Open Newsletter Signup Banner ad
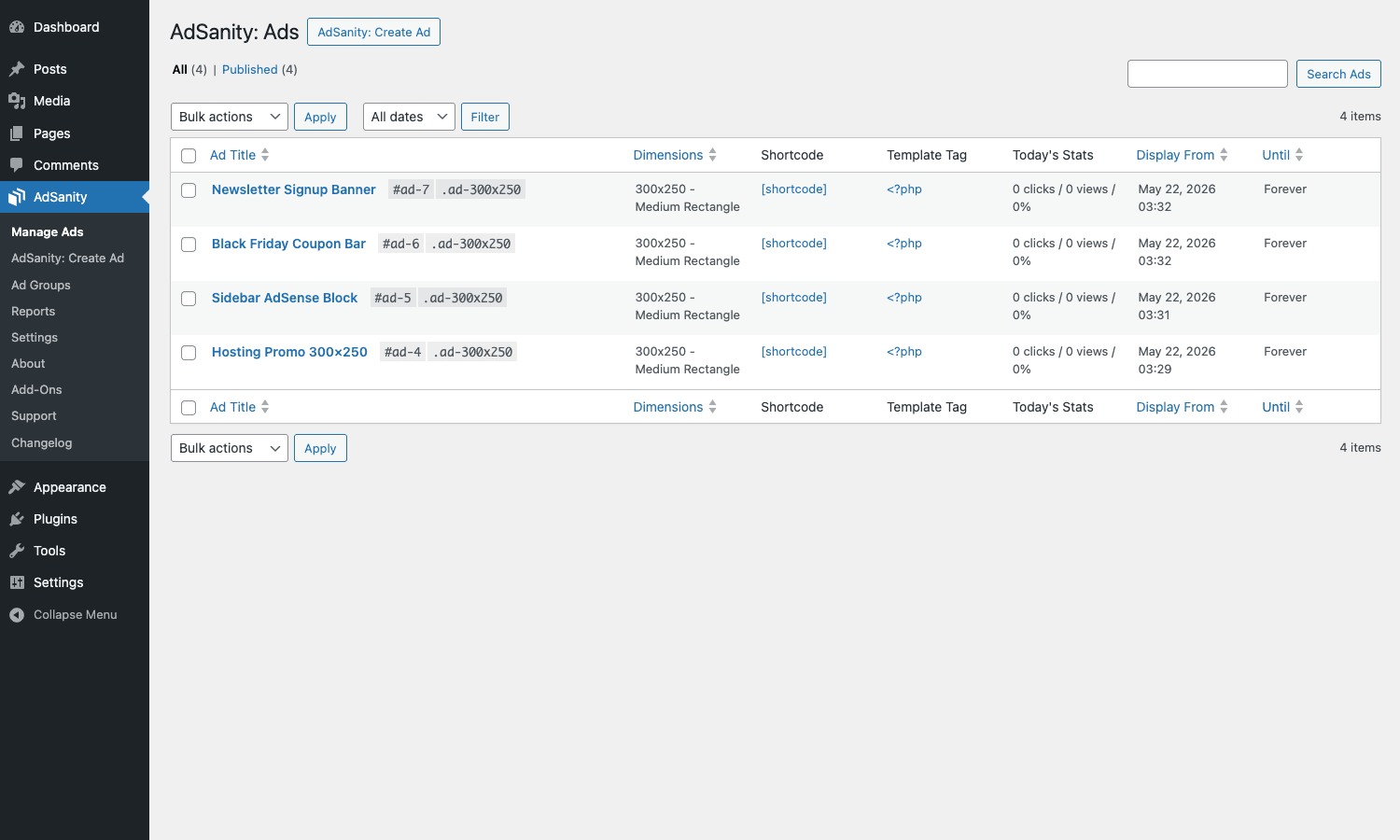 pyautogui.click(x=294, y=189)
